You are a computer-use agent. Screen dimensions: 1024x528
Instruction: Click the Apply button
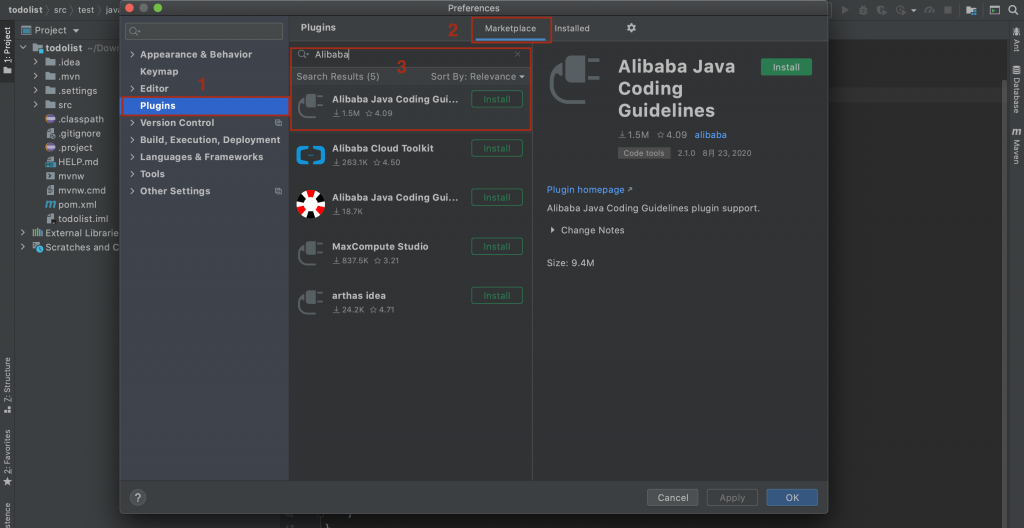pyautogui.click(x=732, y=497)
